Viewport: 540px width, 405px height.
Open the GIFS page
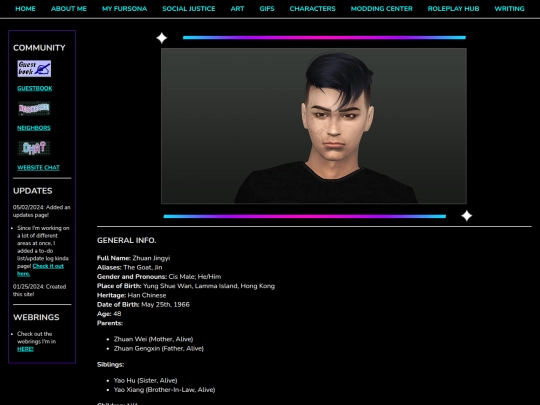[267, 9]
